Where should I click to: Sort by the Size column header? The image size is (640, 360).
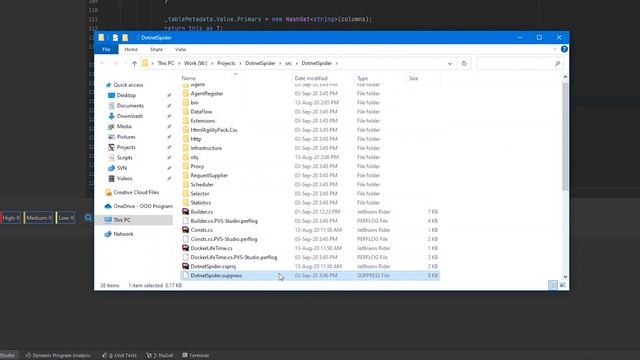[x=413, y=78]
